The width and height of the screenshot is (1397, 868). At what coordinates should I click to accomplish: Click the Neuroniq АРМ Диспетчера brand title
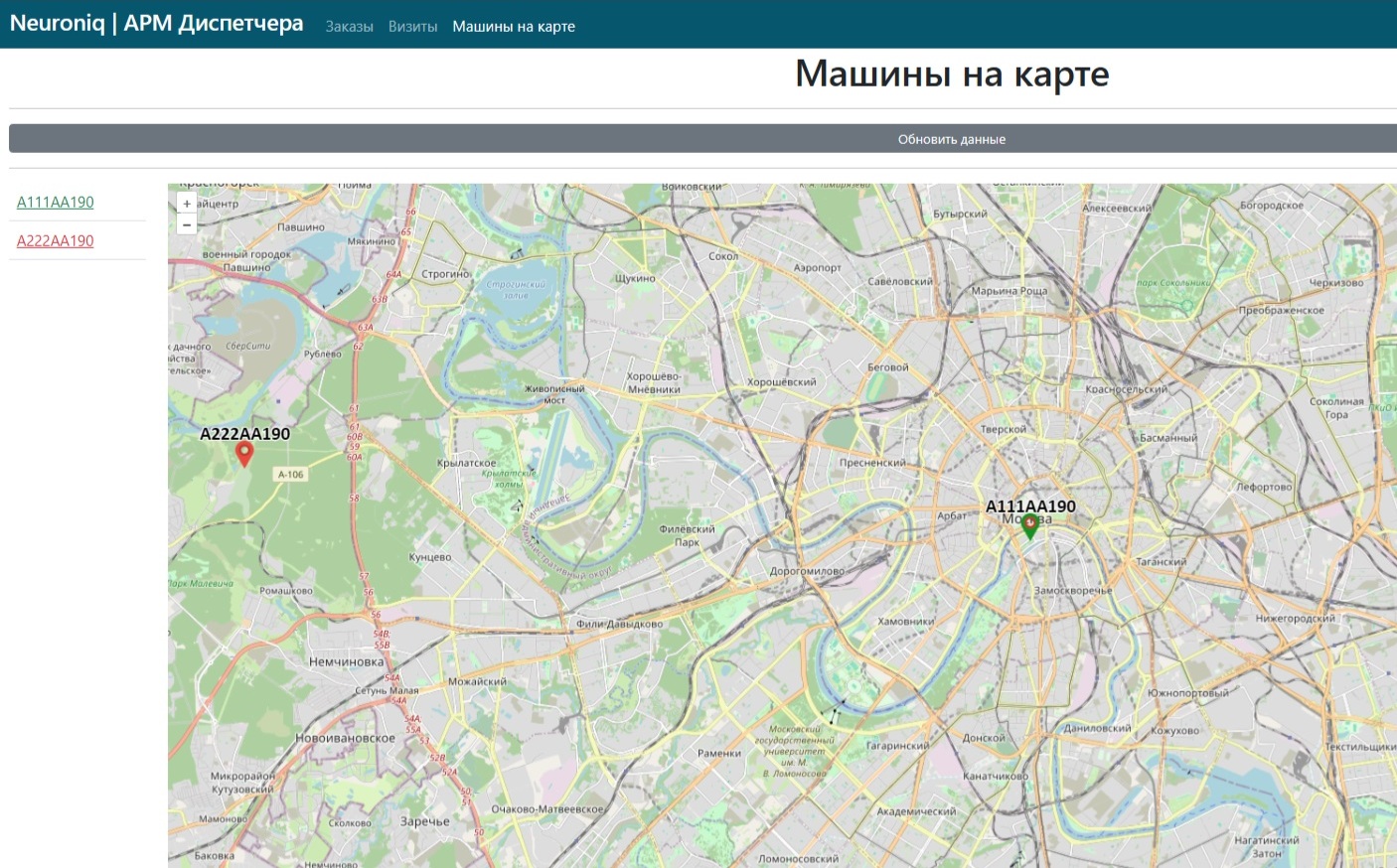point(156,24)
